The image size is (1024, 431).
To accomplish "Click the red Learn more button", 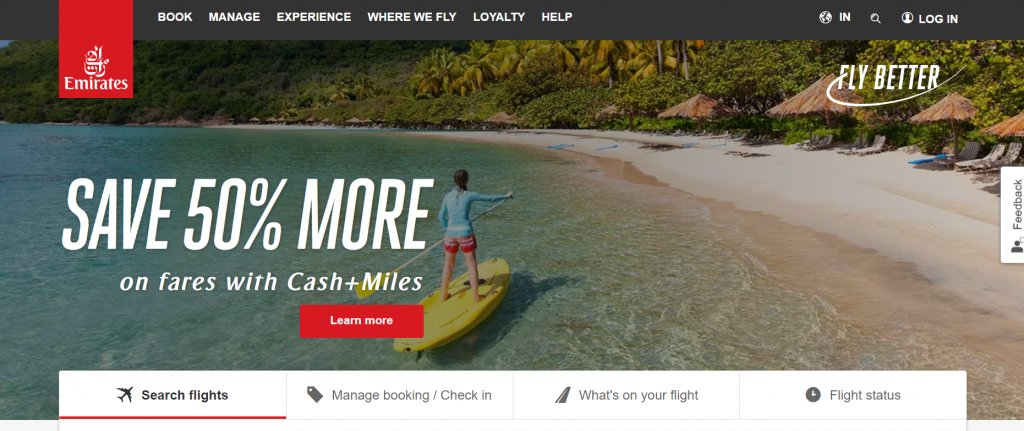I will pos(362,321).
